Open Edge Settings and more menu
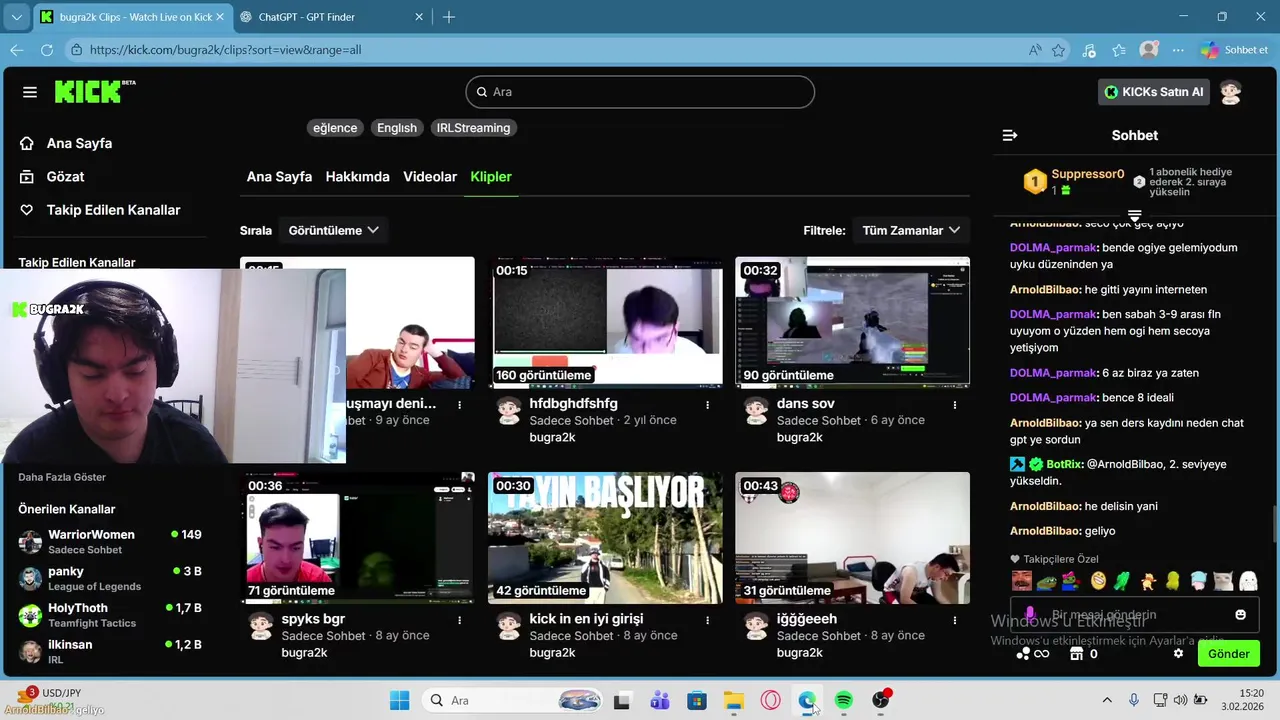Image resolution: width=1280 pixels, height=720 pixels. point(1178,50)
